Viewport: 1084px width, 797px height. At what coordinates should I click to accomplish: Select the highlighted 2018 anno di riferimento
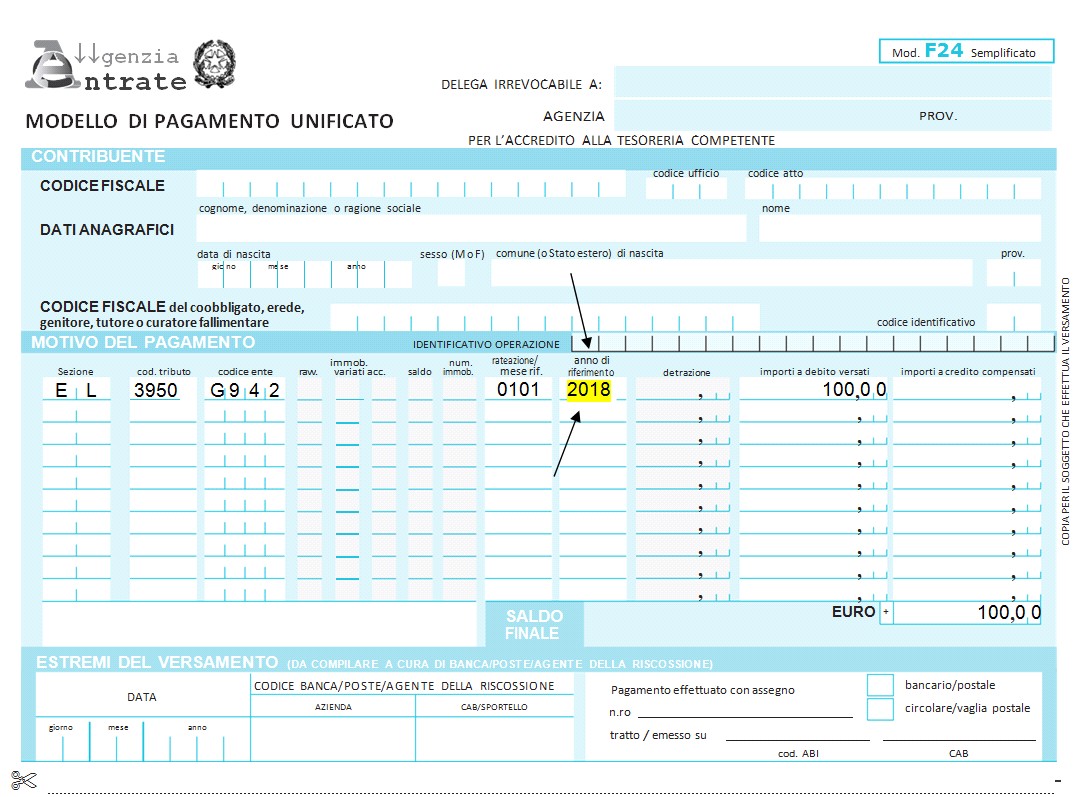click(x=588, y=390)
